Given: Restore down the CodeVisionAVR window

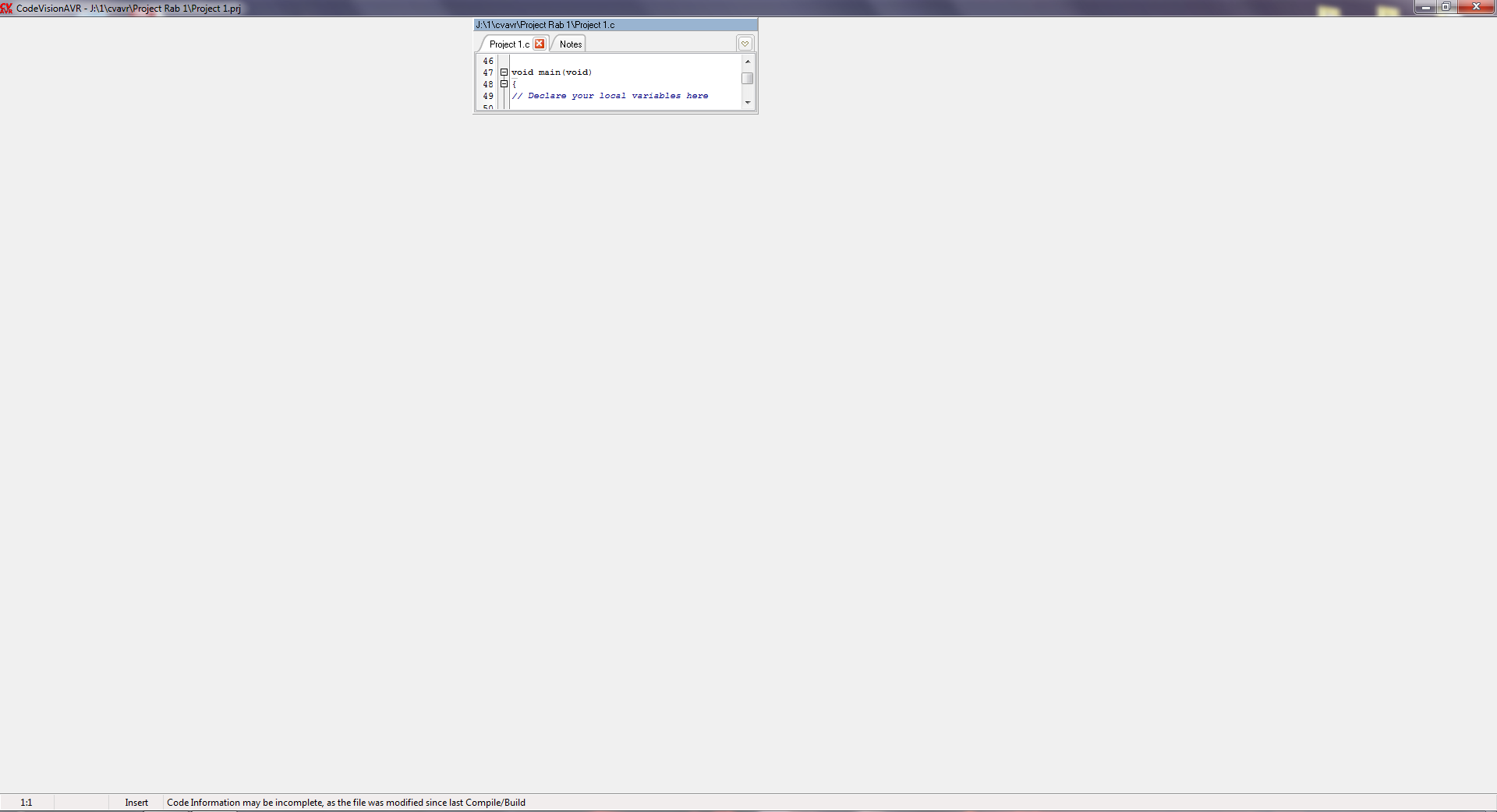Looking at the screenshot, I should (1446, 7).
